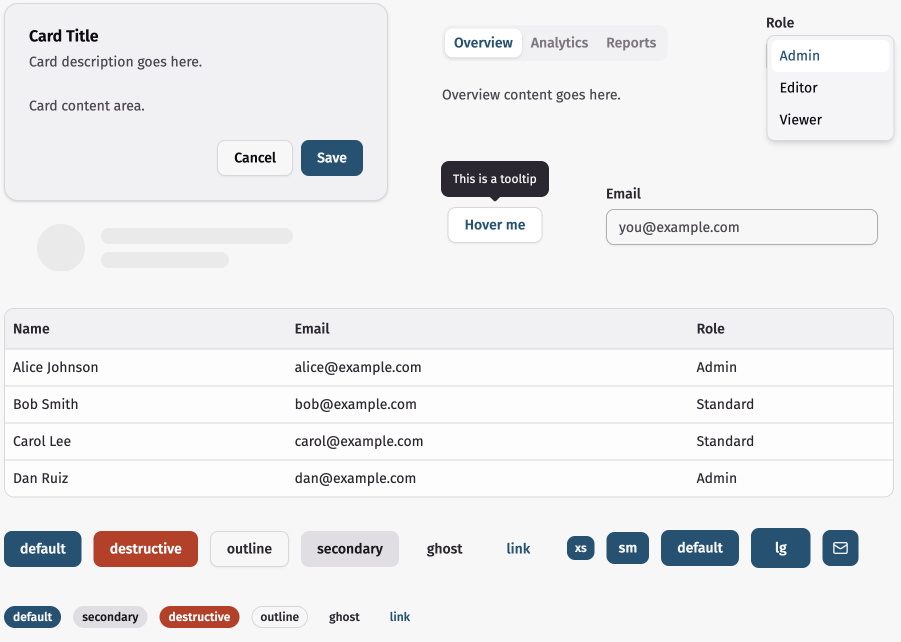Pick Admin from the Role dropdown
901x642 pixels.
799,56
